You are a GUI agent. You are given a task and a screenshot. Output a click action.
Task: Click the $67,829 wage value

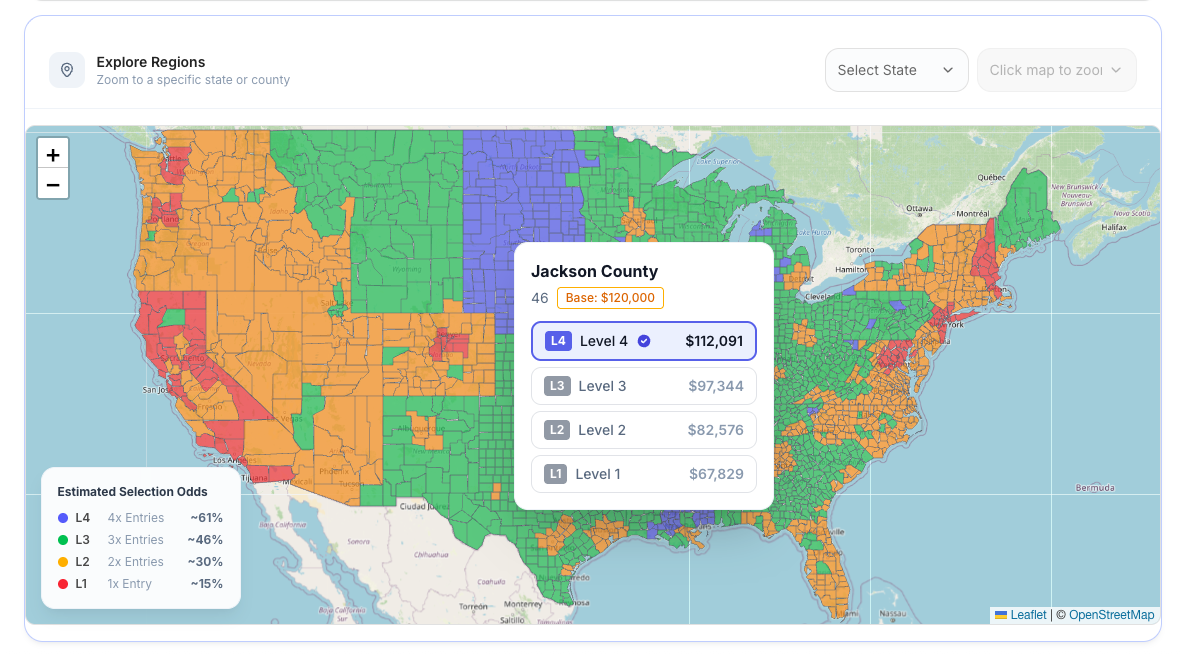(716, 474)
